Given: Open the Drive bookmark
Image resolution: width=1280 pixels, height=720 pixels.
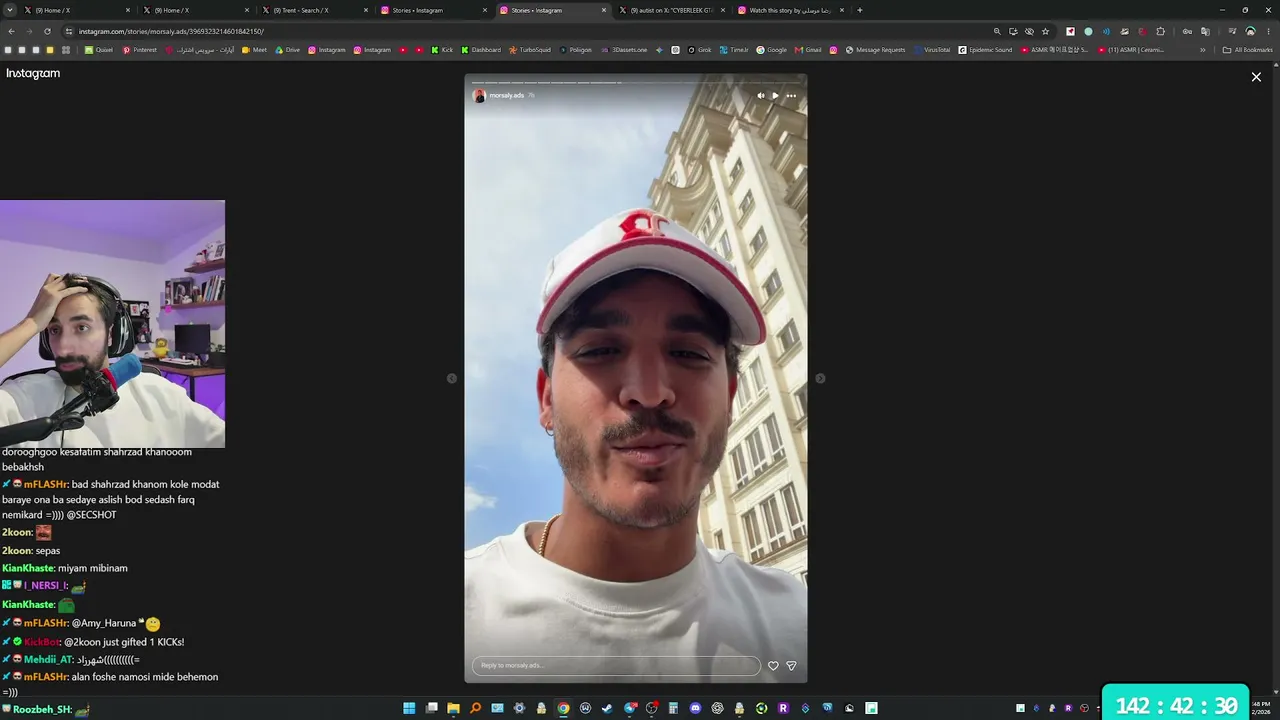Looking at the screenshot, I should pos(287,50).
